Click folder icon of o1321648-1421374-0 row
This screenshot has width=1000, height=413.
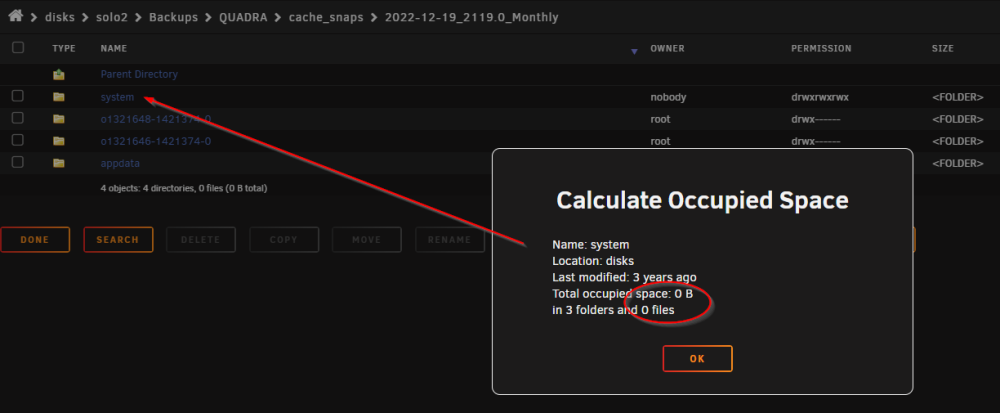coord(59,119)
